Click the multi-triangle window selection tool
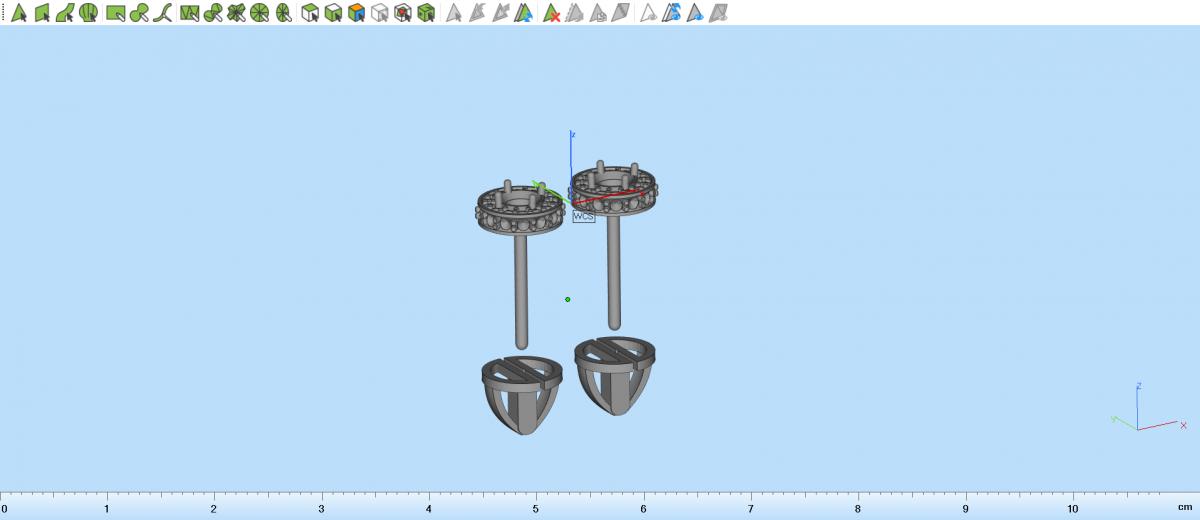Viewport: 1200px width, 520px height. pos(189,13)
